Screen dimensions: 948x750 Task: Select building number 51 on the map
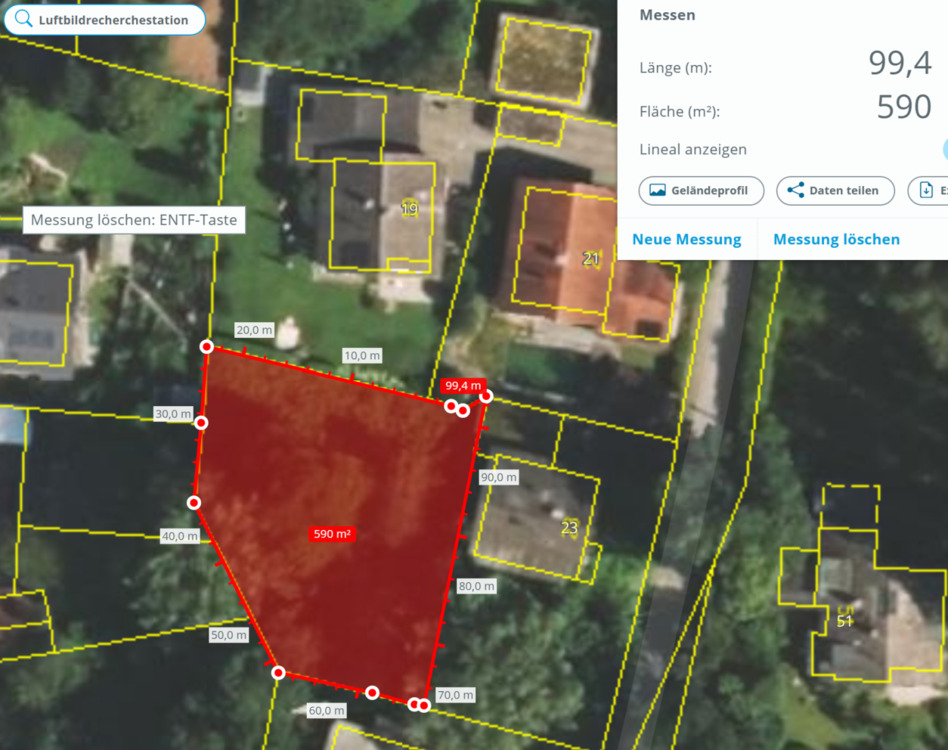[x=845, y=622]
